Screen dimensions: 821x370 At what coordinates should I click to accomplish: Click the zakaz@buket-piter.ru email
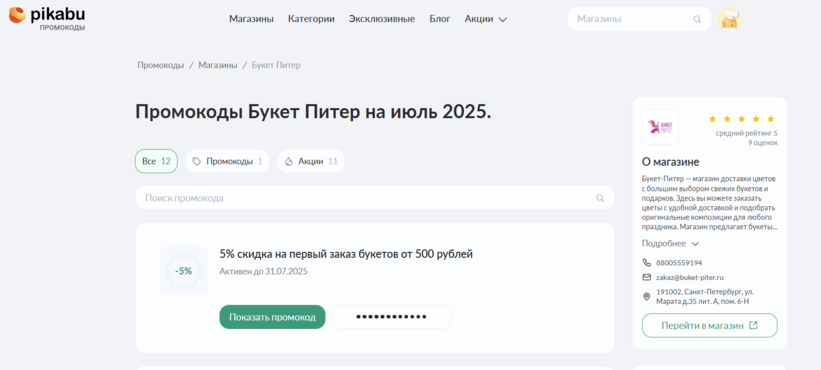coord(690,277)
